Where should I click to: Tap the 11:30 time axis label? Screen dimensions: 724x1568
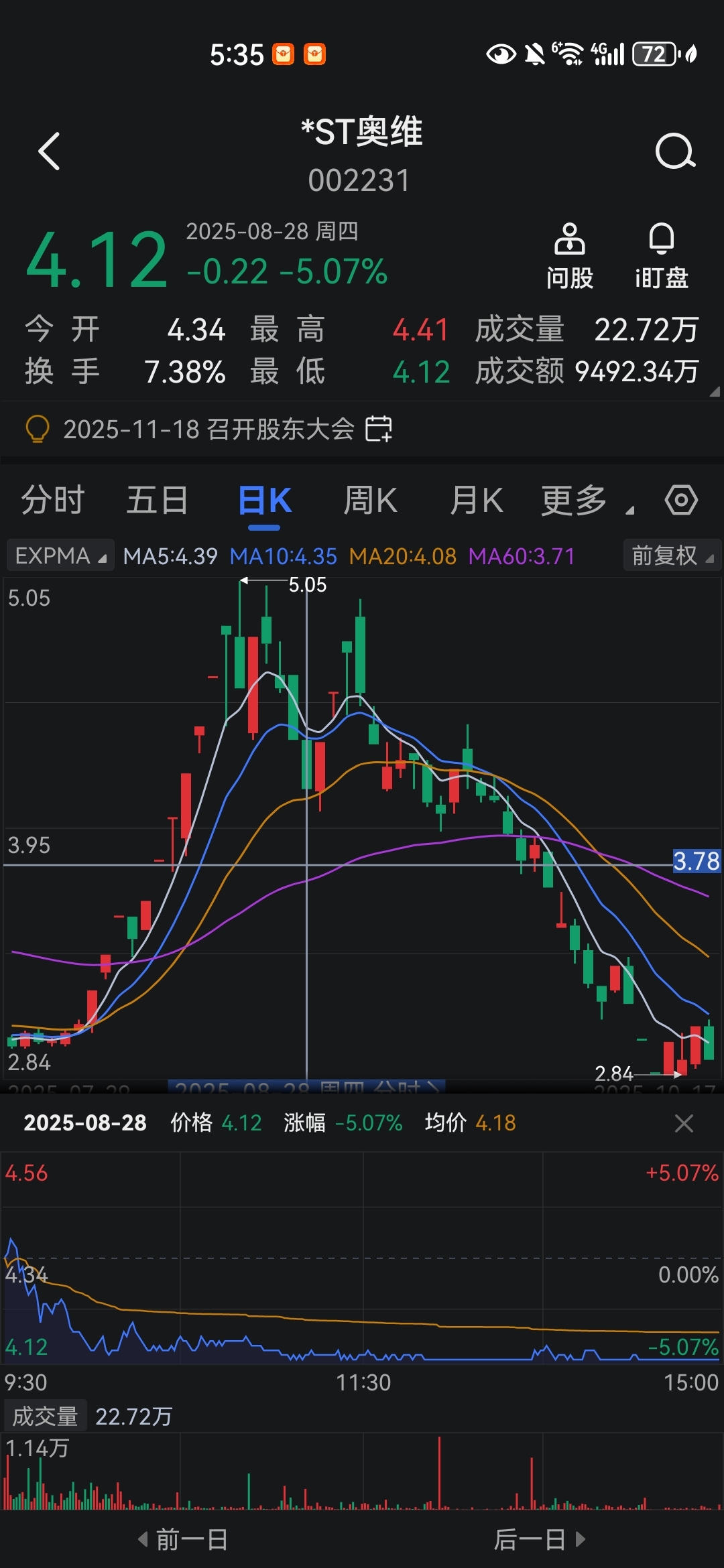pyautogui.click(x=363, y=1382)
